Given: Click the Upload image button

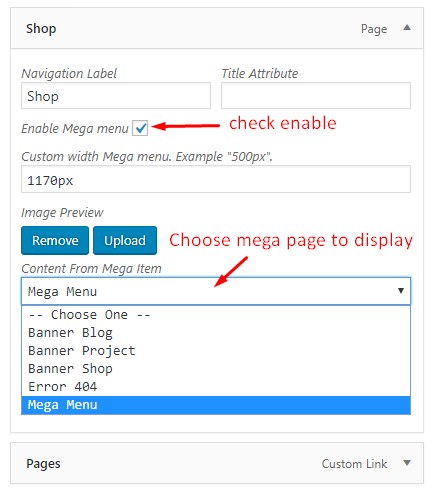Looking at the screenshot, I should point(125,240).
